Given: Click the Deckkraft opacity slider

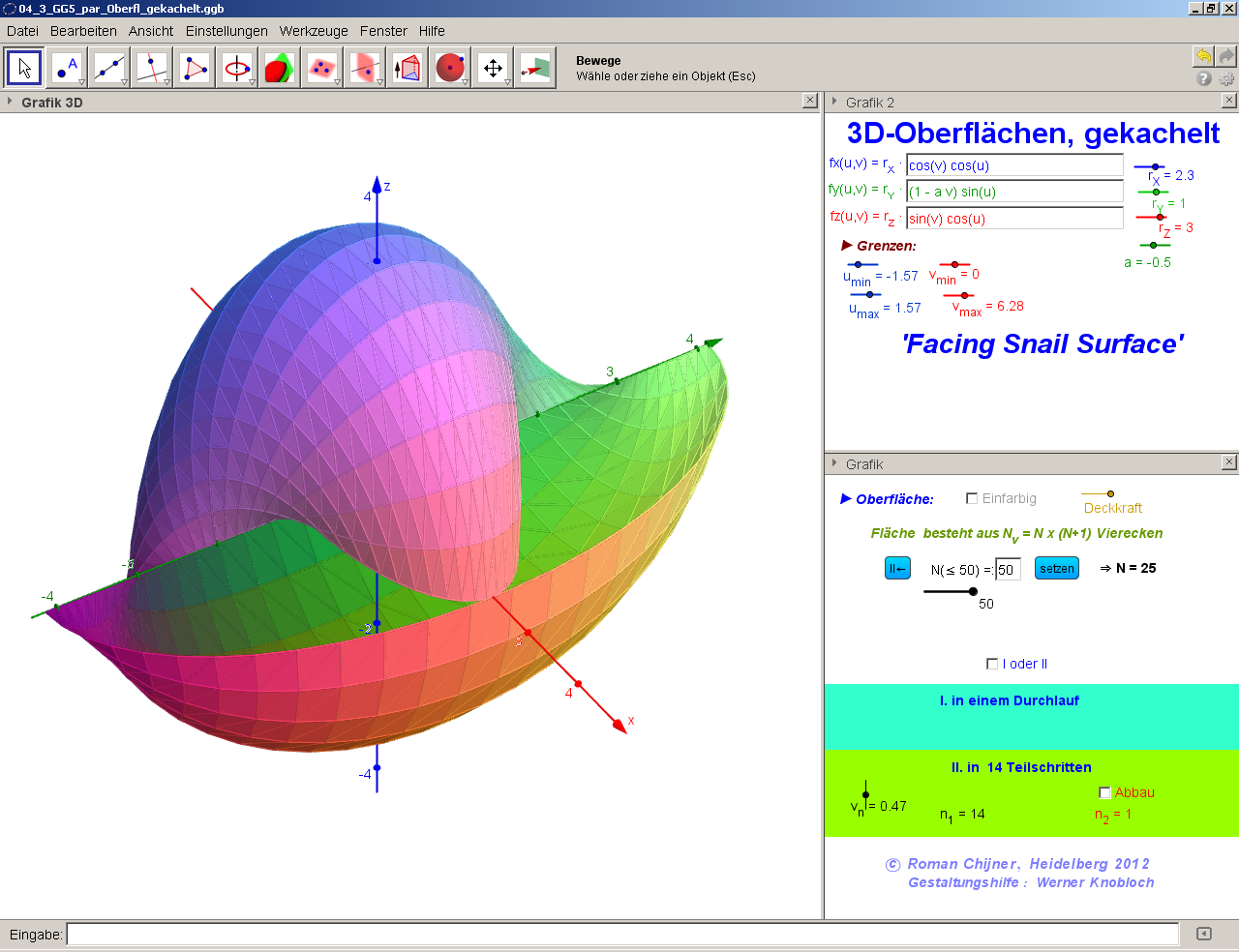Looking at the screenshot, I should 1109,493.
